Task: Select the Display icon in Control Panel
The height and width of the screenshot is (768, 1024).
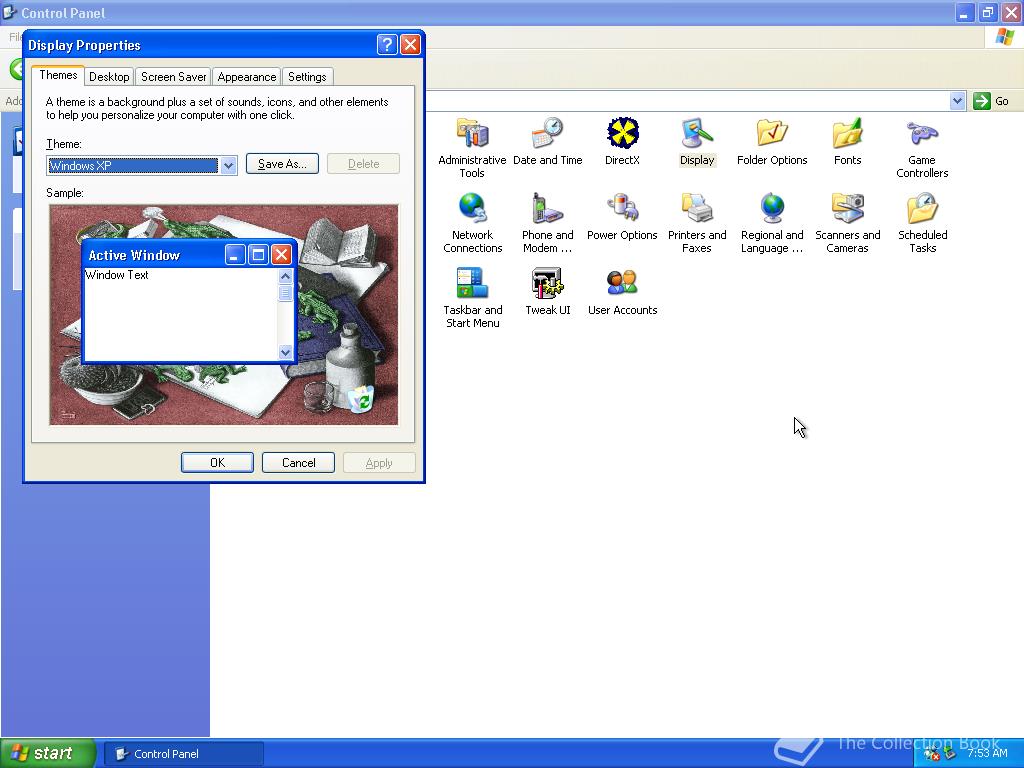Action: tap(697, 141)
